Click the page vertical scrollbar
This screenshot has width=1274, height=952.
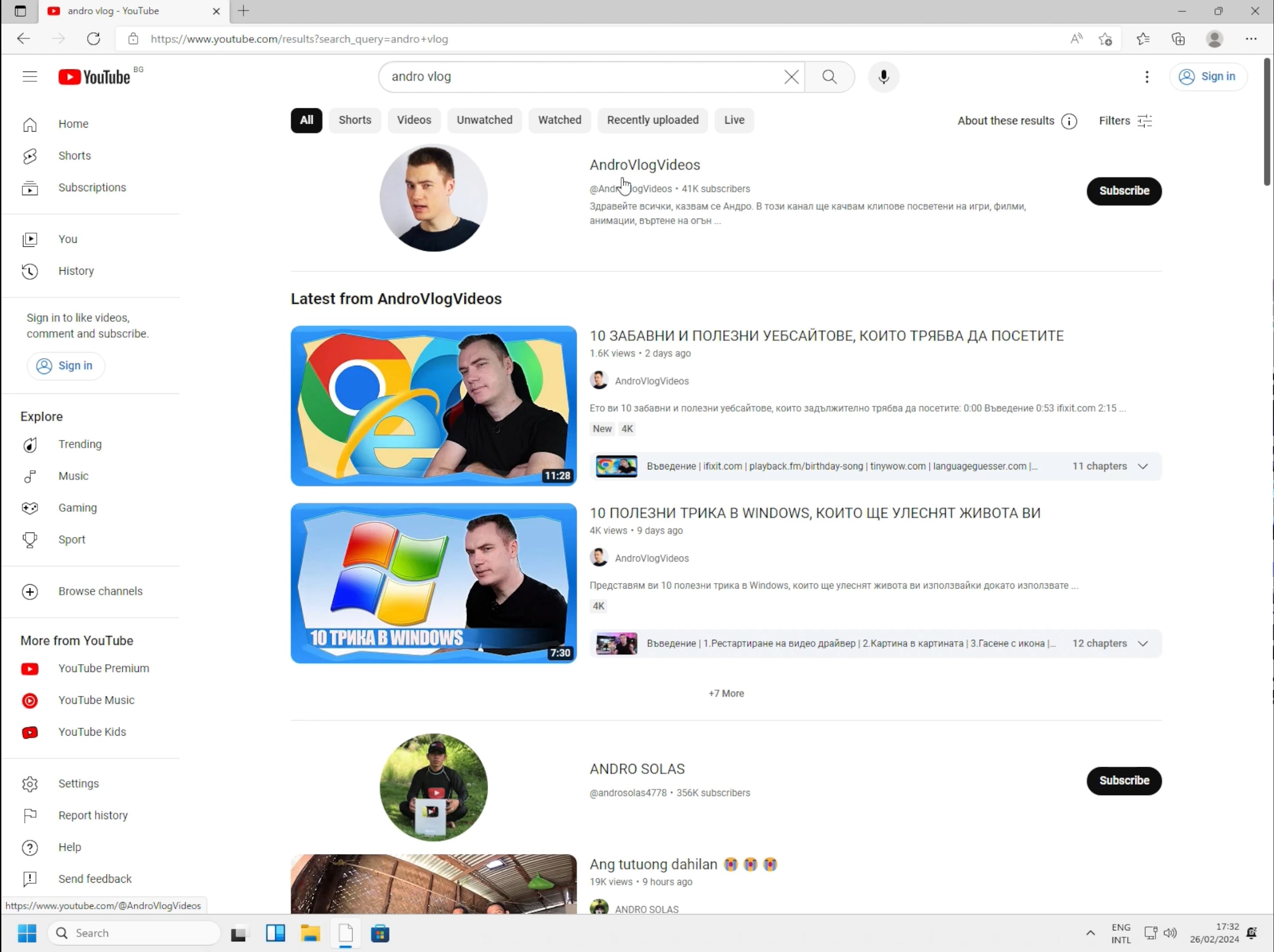coord(1266,122)
